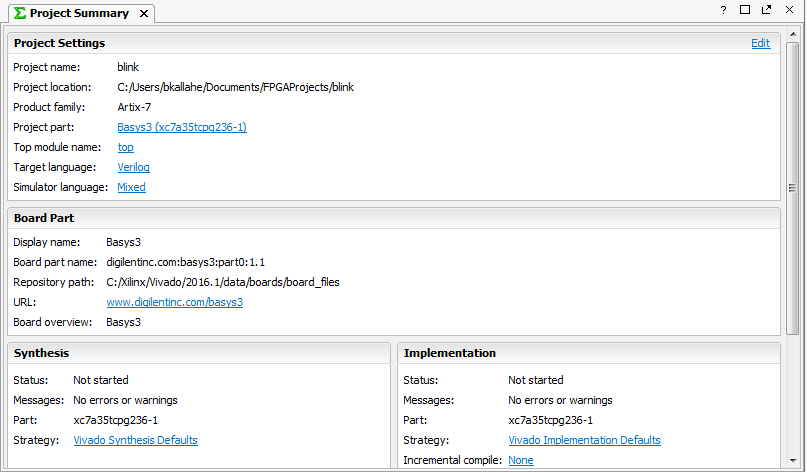
Task: Close the Project Summary tab
Action: pyautogui.click(x=144, y=13)
